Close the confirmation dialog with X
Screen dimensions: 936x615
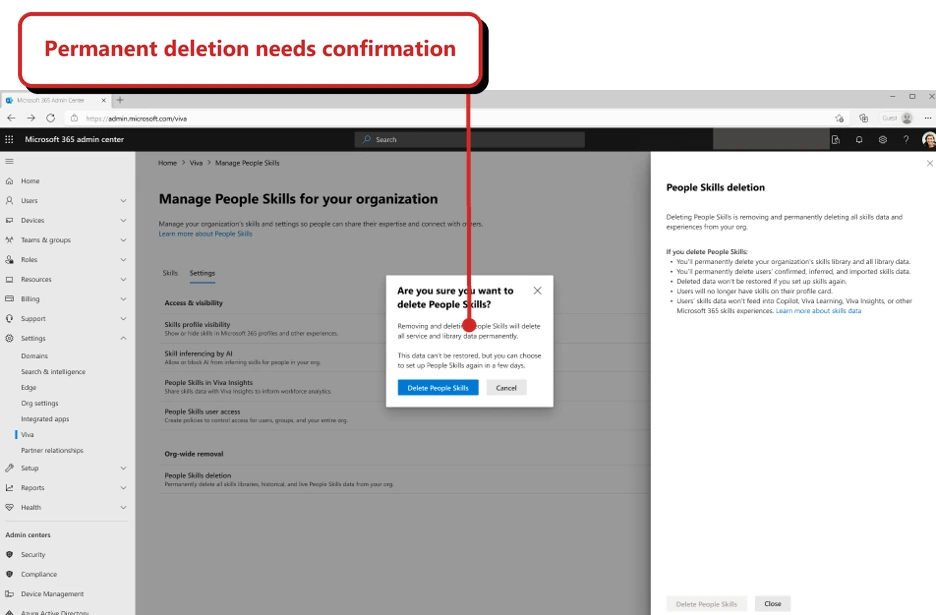537,291
